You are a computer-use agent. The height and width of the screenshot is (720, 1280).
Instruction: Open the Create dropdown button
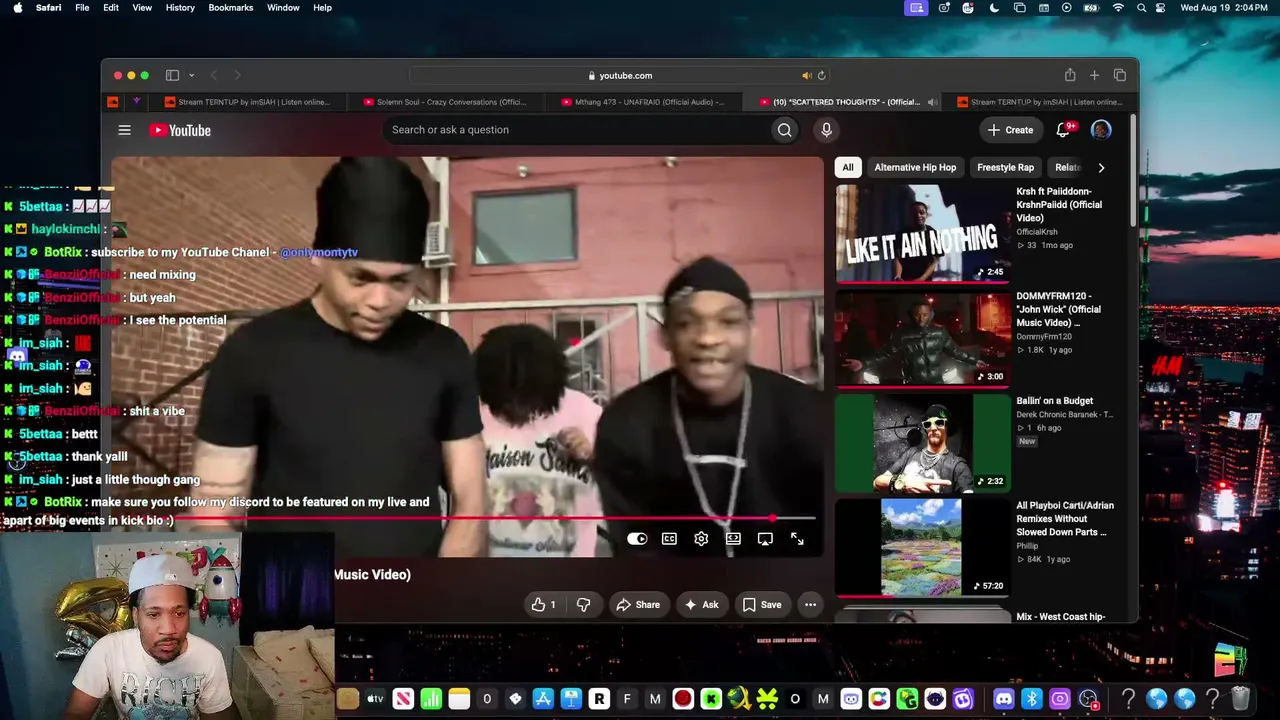(x=1011, y=130)
